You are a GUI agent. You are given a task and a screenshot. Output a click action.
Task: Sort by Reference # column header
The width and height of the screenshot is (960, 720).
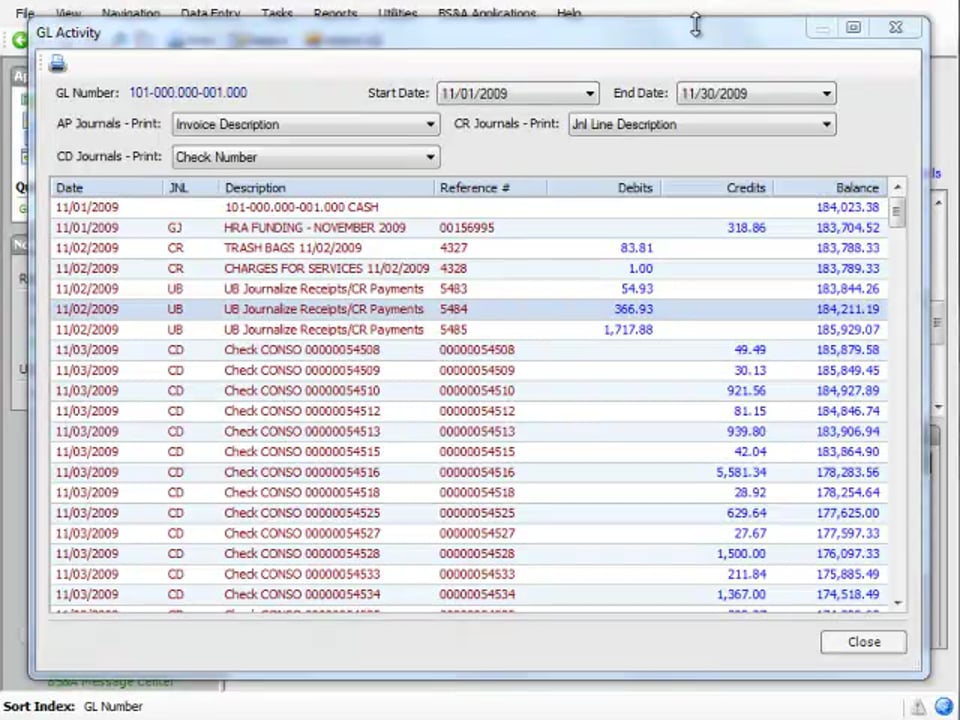tap(491, 188)
